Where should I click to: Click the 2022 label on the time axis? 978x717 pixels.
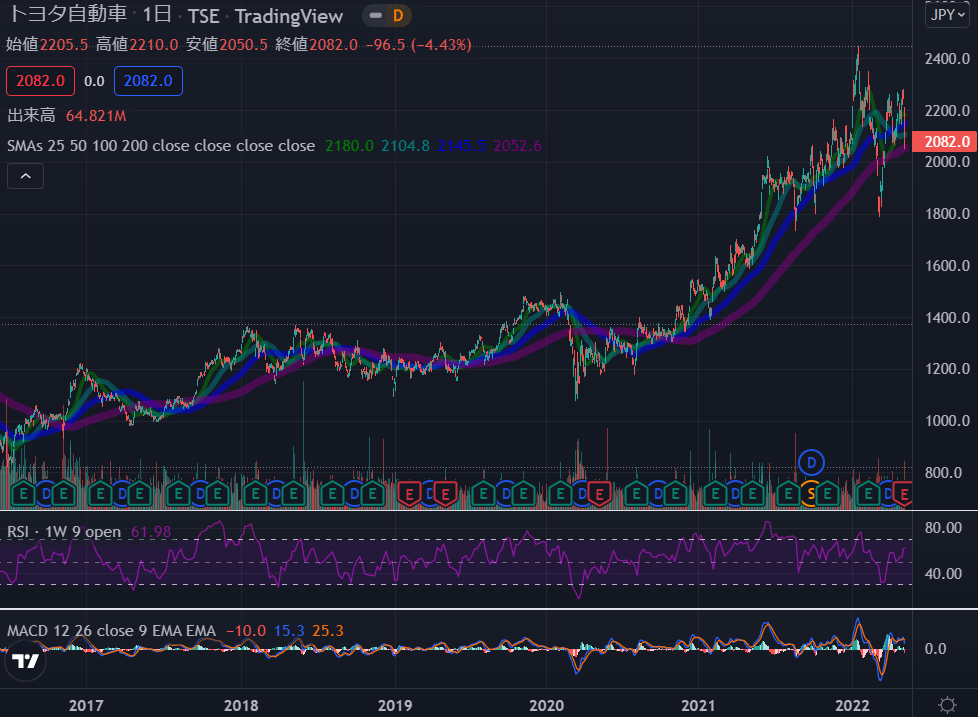coord(852,705)
